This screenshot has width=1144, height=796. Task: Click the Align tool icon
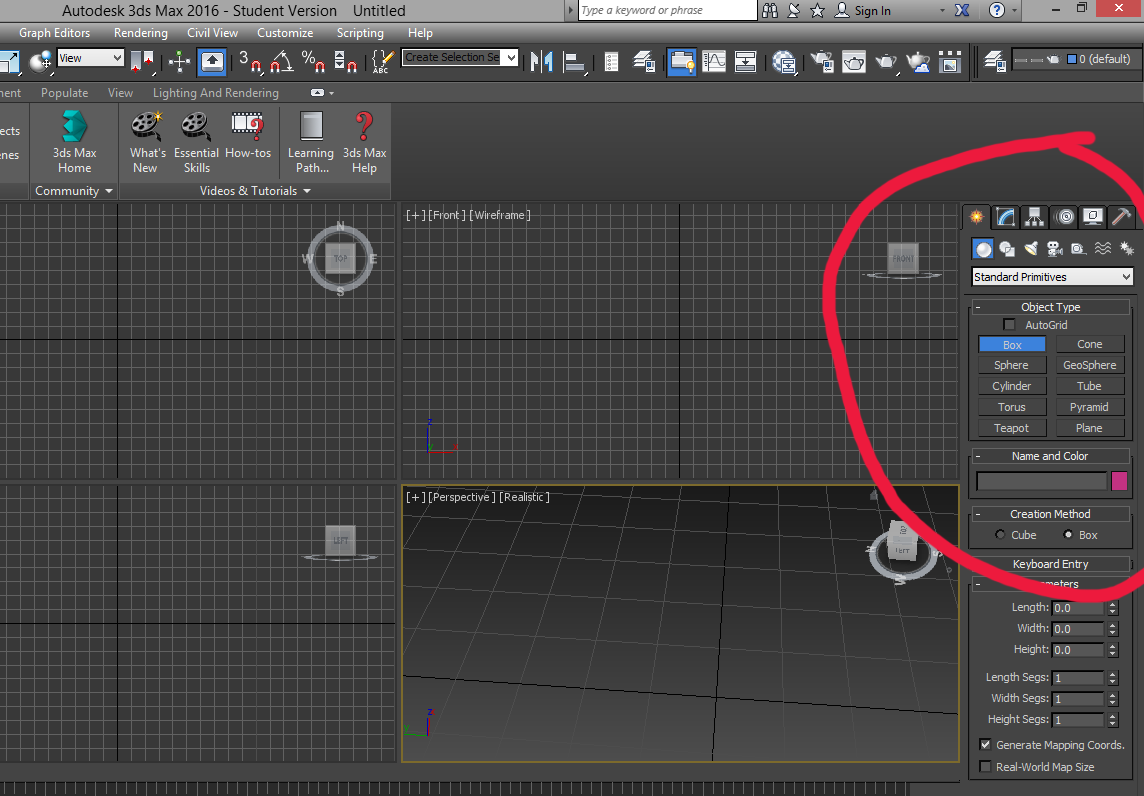coord(574,62)
